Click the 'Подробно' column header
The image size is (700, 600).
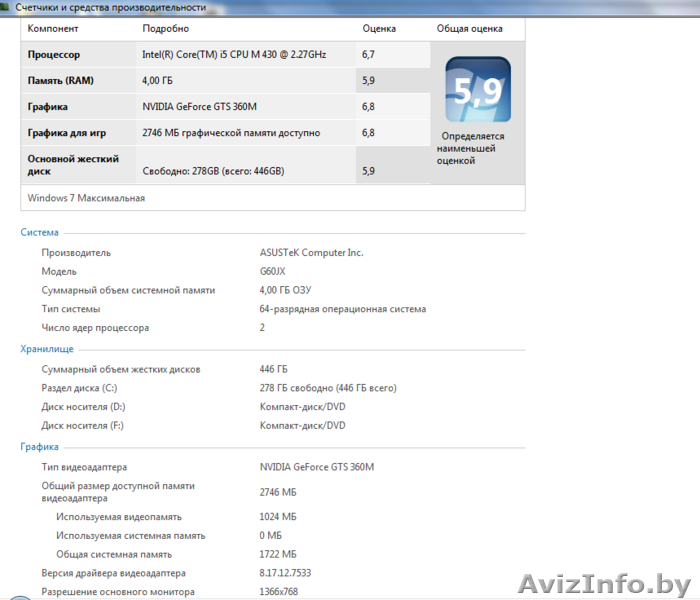coord(165,29)
